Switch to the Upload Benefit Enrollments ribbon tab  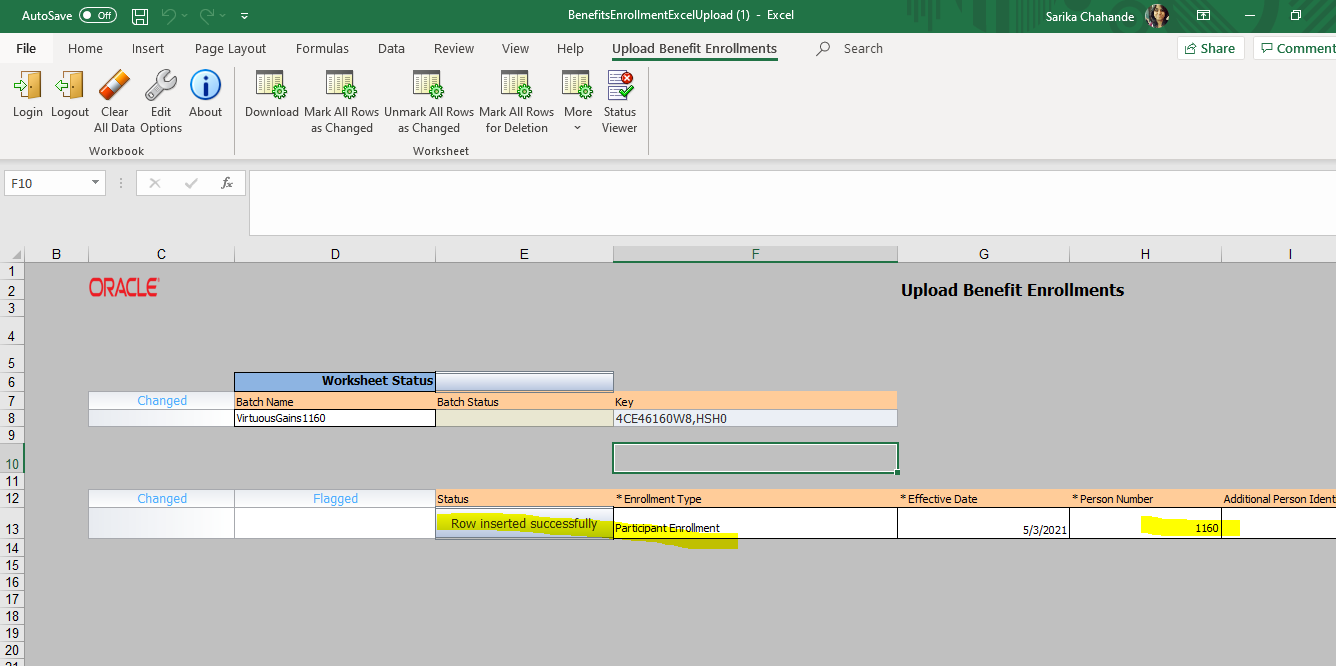click(x=694, y=48)
